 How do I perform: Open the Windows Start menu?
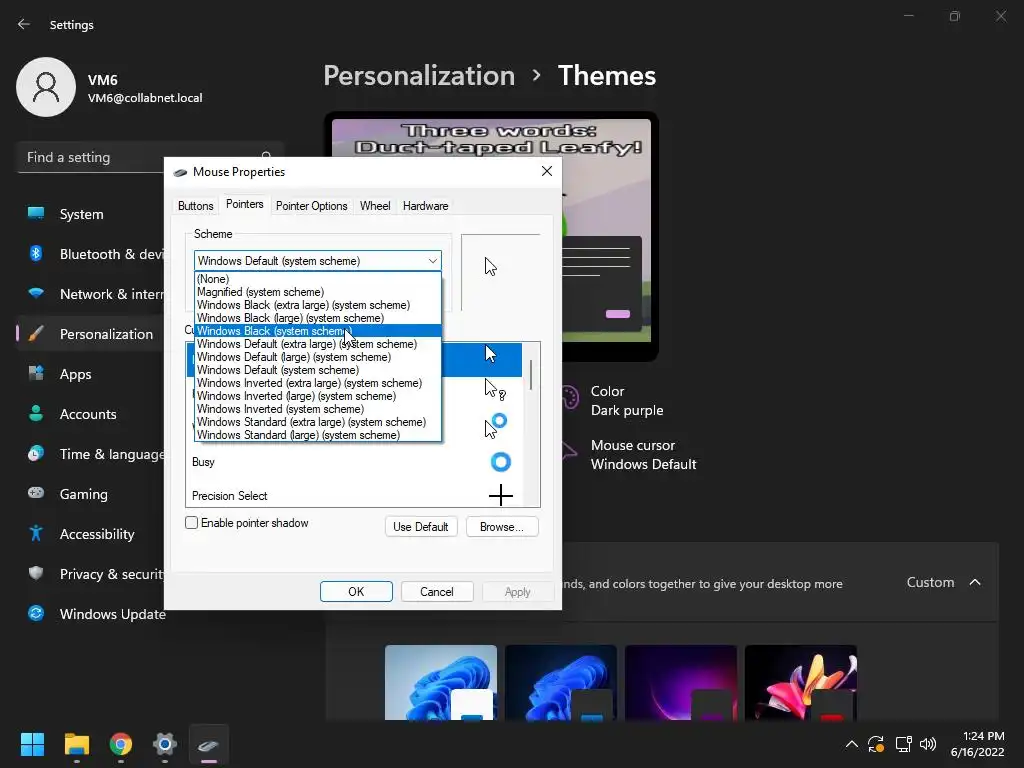(32, 744)
